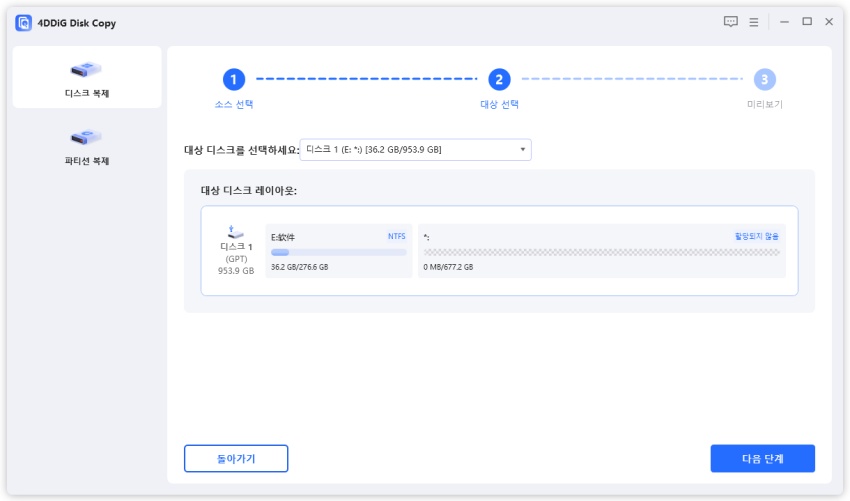Click the *: unallocated partition name
Image resolution: width=850 pixels, height=501 pixels.
tap(426, 237)
